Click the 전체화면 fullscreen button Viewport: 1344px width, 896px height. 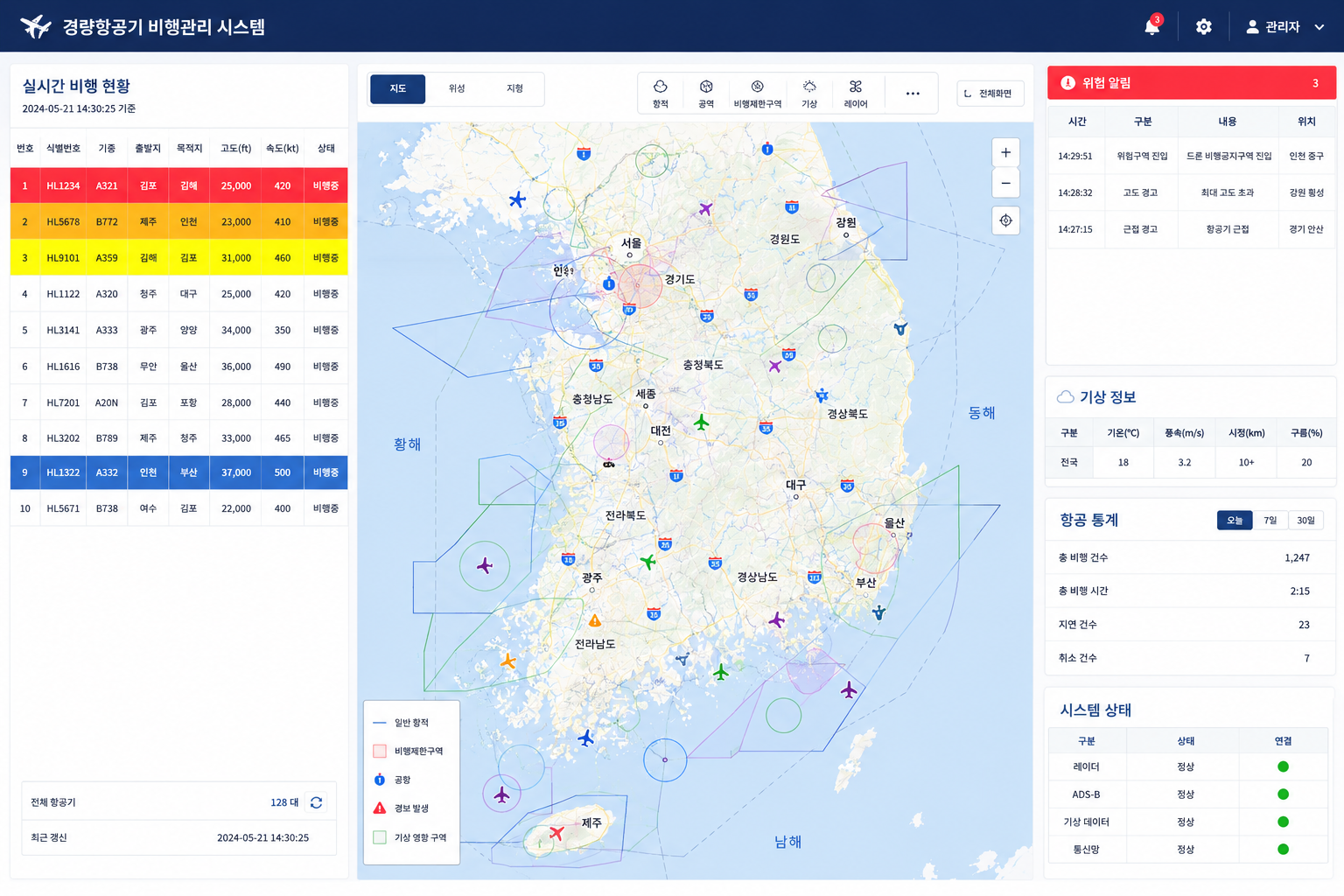point(990,94)
